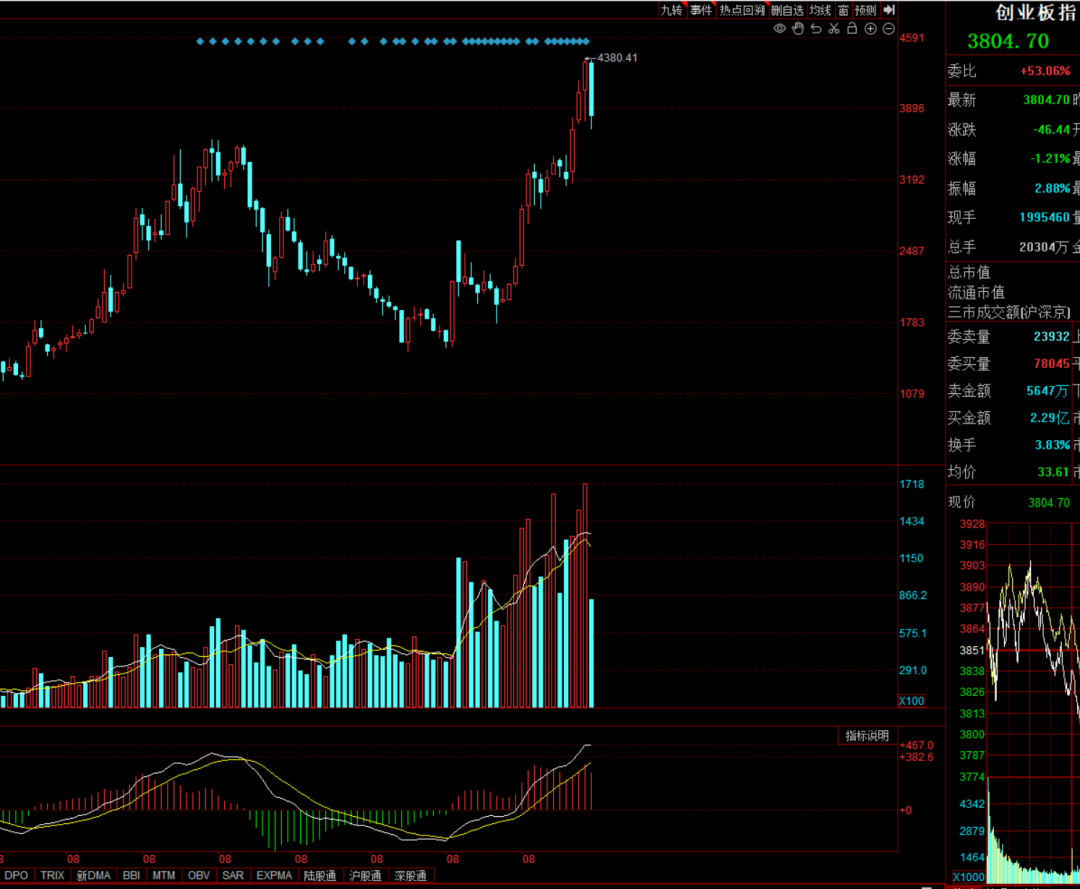Open the 事件 events button
The height and width of the screenshot is (889, 1080).
(x=702, y=10)
